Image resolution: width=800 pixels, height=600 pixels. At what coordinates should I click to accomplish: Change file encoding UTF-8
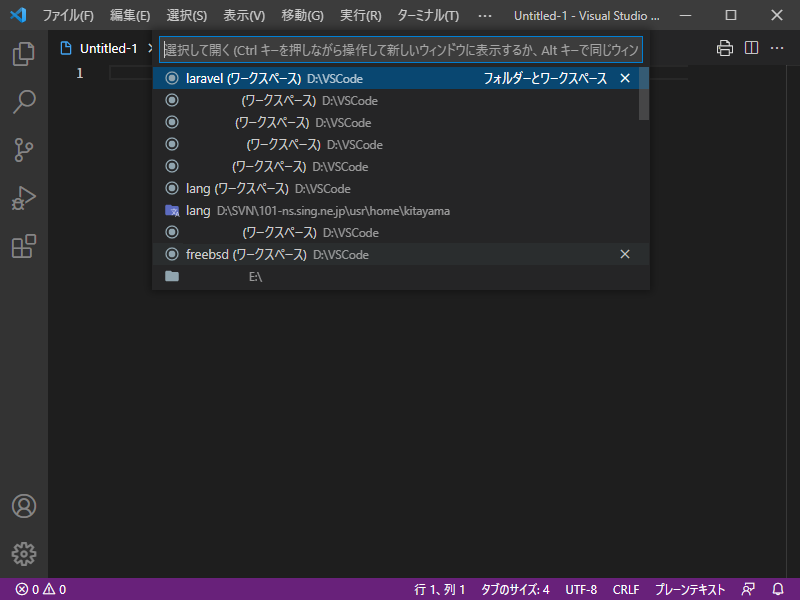(x=581, y=589)
